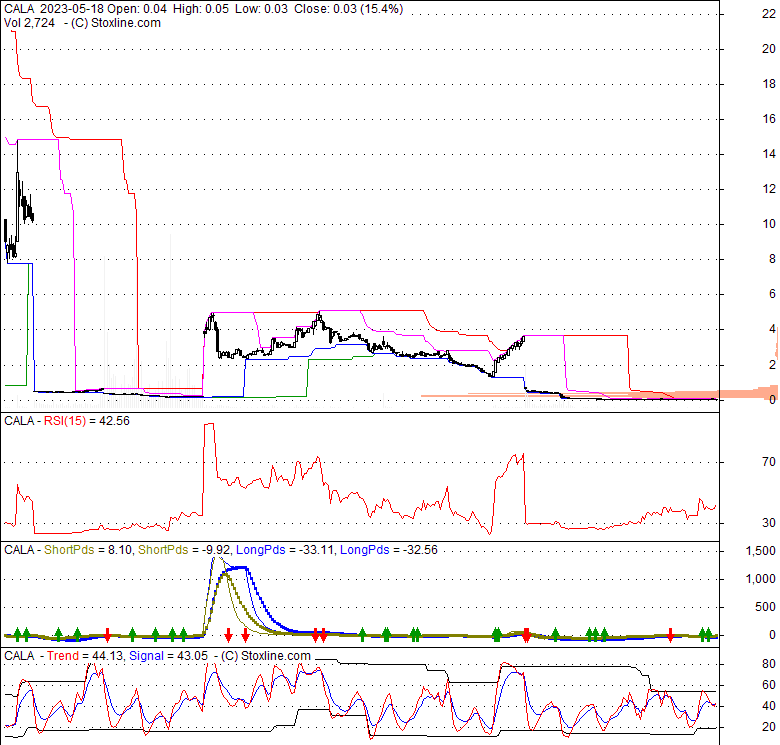Click the 1,500 axis label
Image resolution: width=780 pixels, height=745 pixels.
point(761,551)
